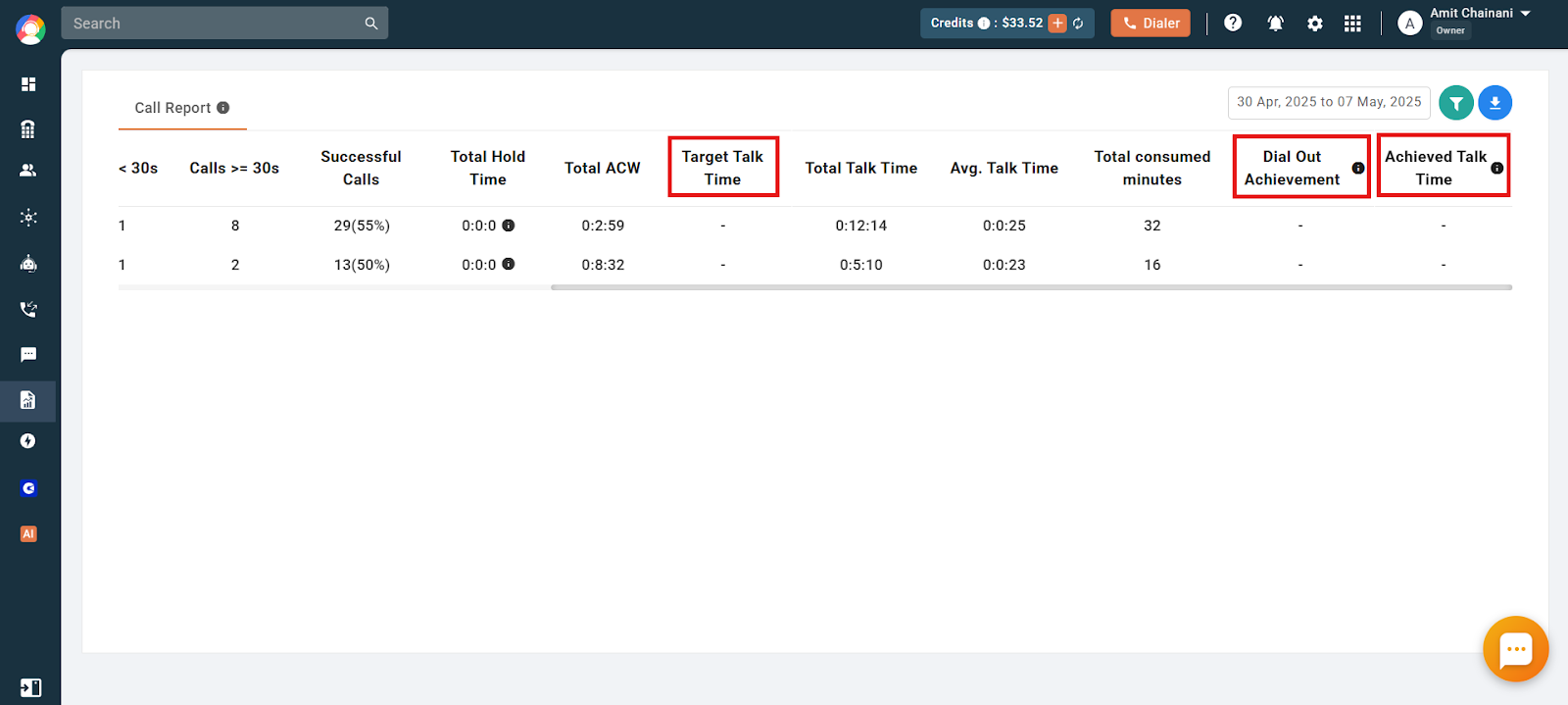The width and height of the screenshot is (1568, 705).
Task: Open the call logs phone icon in sidebar
Action: [x=28, y=309]
